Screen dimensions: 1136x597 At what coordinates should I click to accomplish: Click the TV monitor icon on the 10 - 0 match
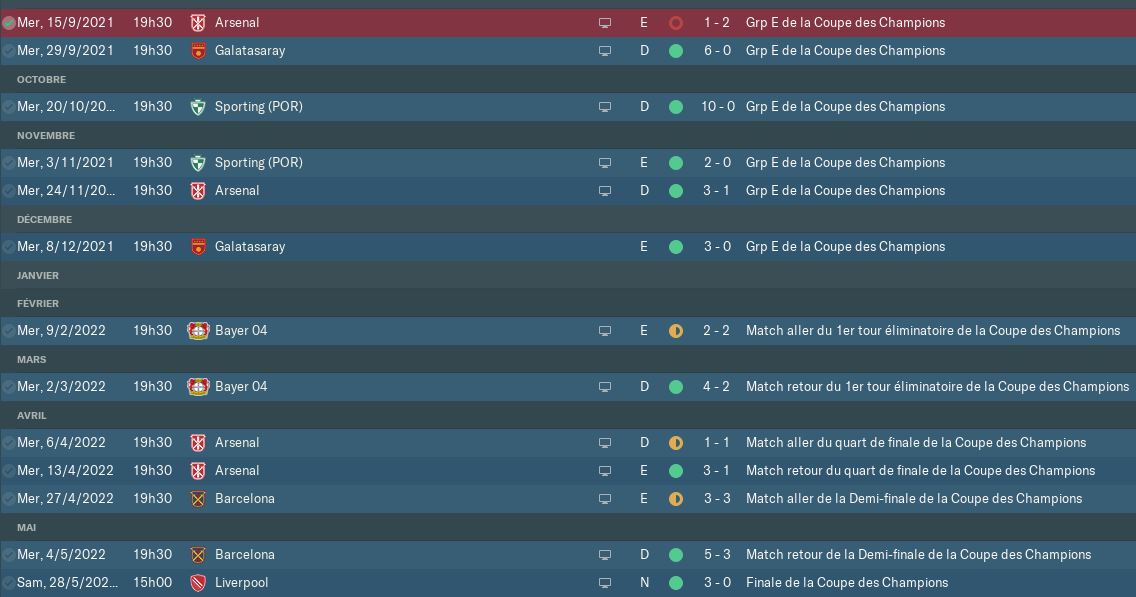[x=605, y=107]
